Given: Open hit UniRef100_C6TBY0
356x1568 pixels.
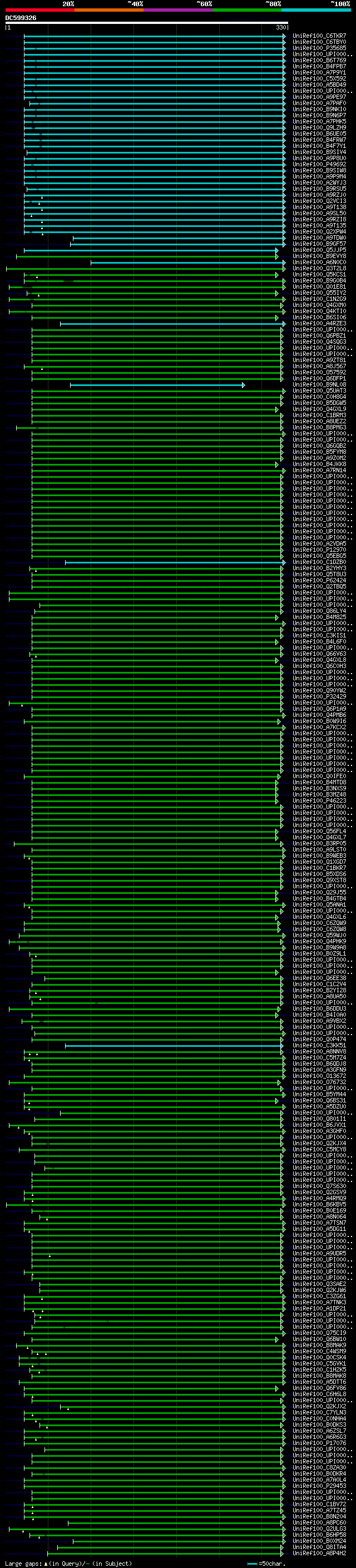Looking at the screenshot, I should [319, 42].
